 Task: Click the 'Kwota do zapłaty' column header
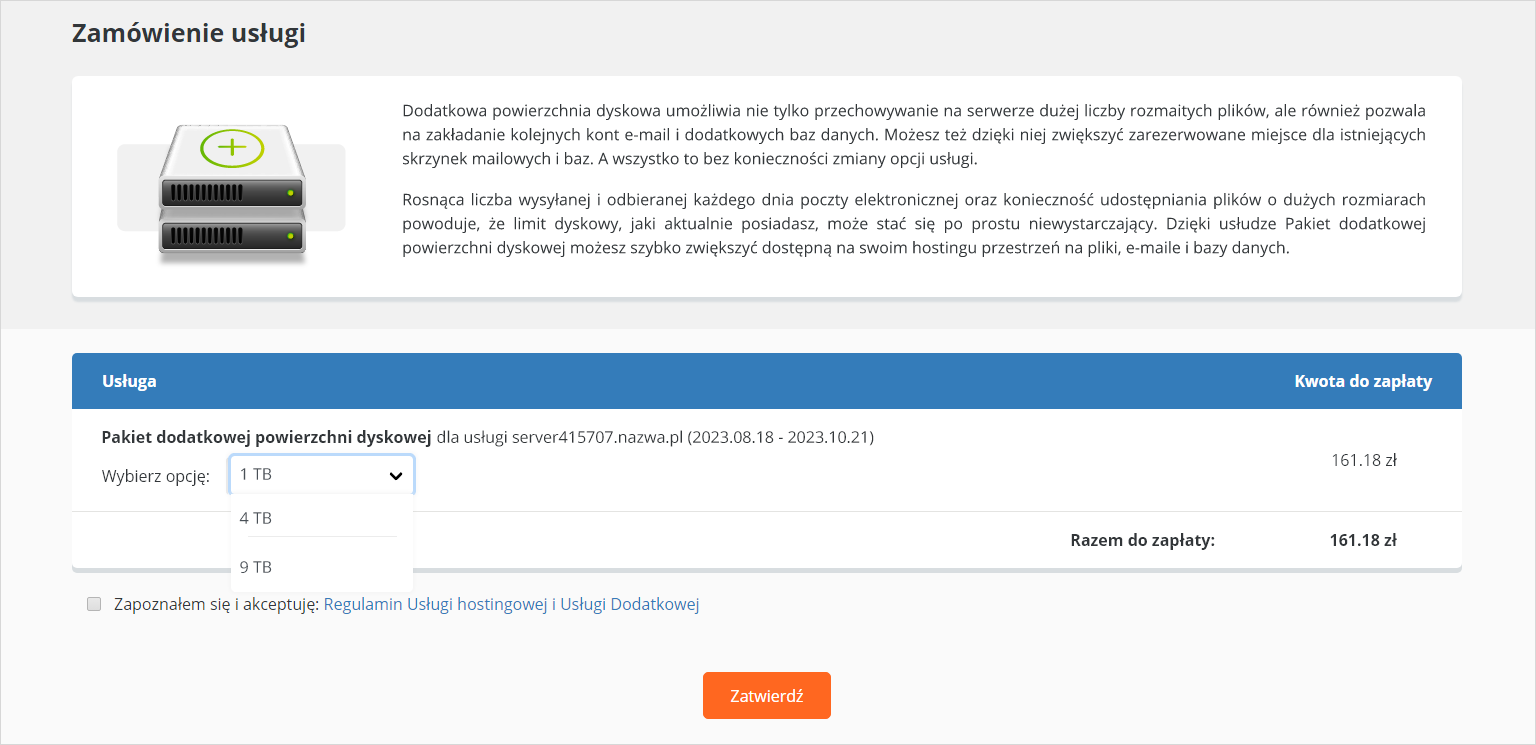[1363, 381]
